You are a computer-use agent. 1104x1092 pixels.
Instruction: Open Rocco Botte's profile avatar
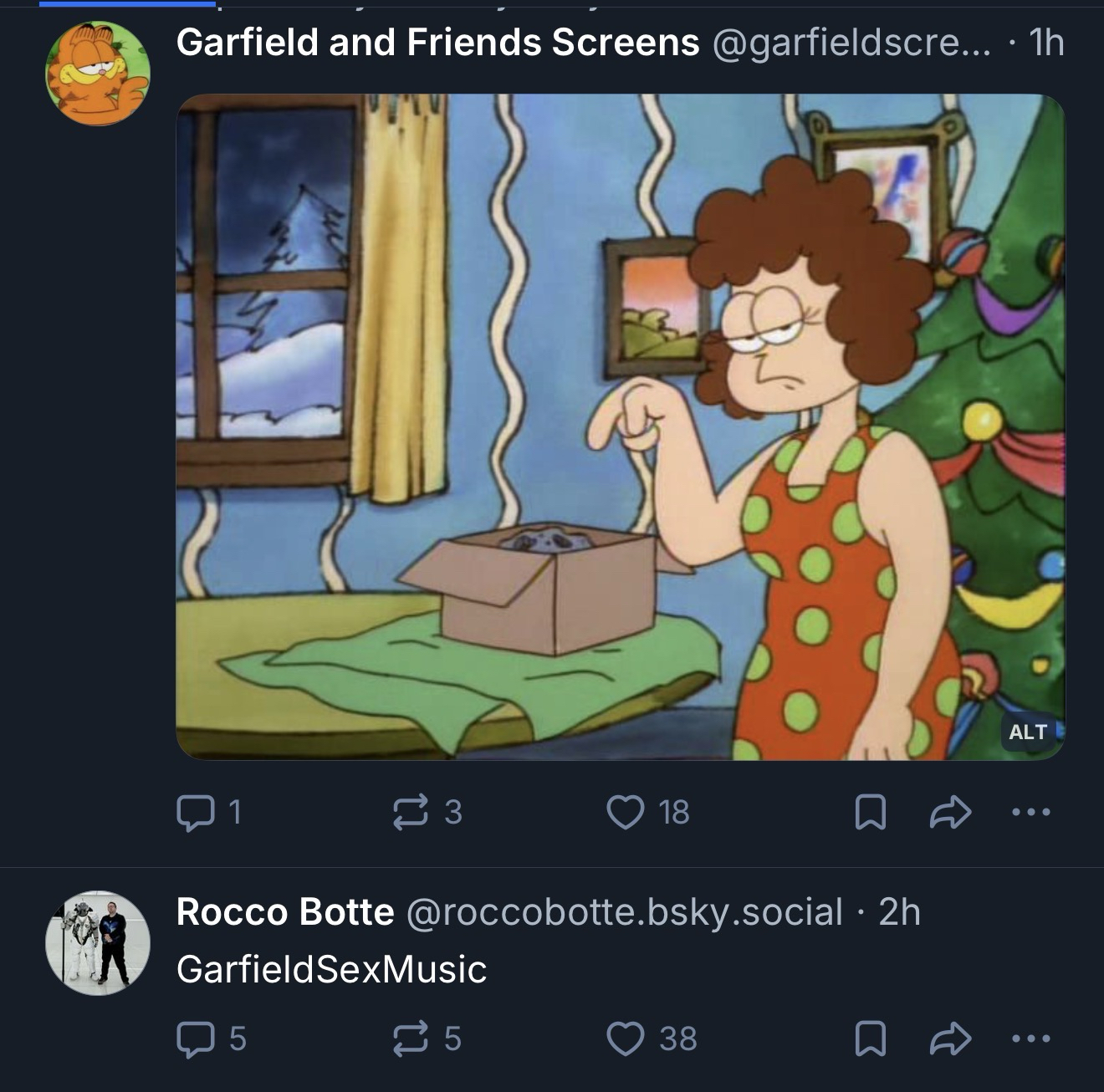[98, 942]
